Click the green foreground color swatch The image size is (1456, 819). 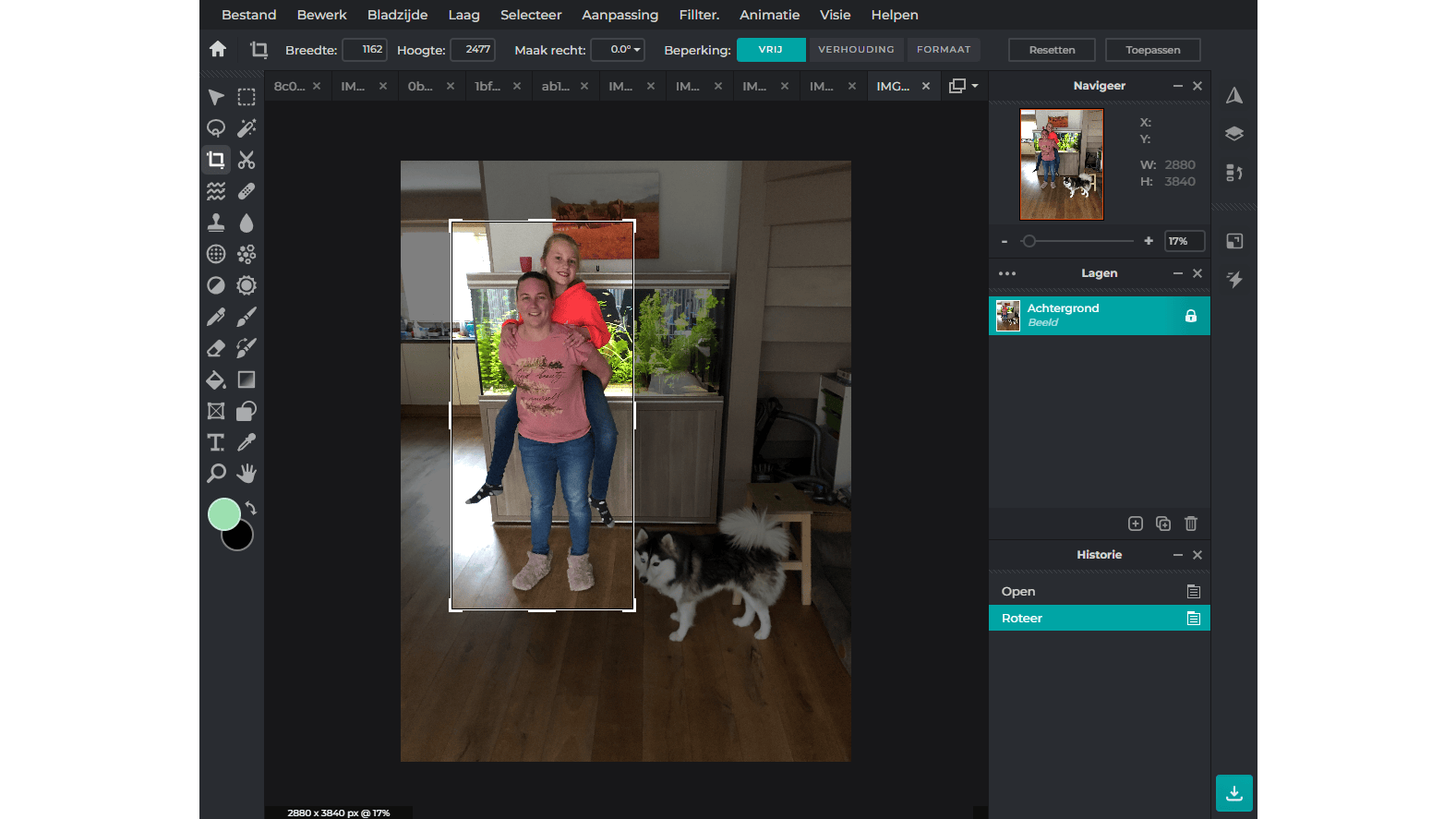click(223, 514)
